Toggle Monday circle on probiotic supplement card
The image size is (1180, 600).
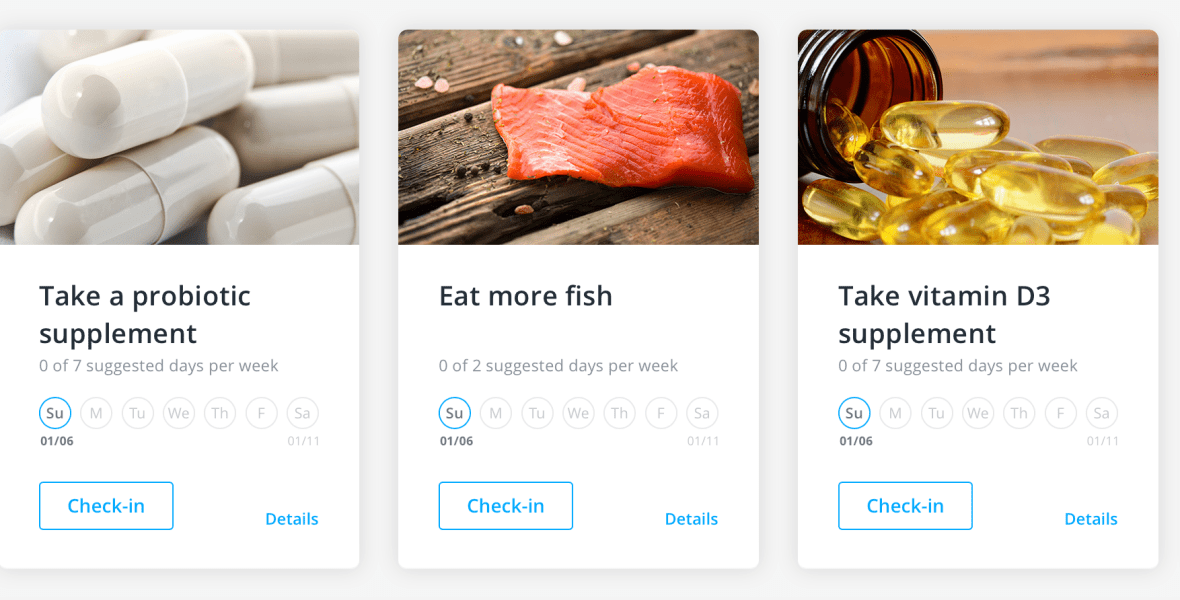click(x=96, y=413)
